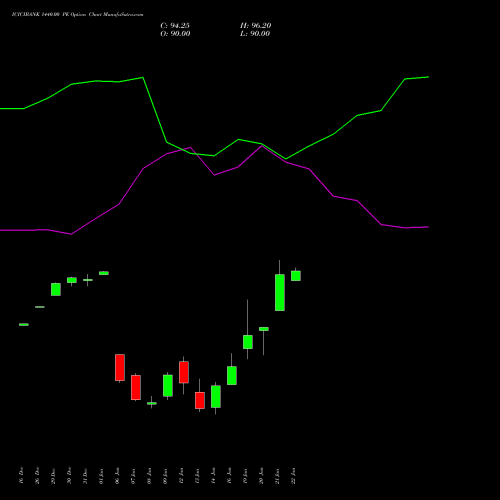Click the 19 Jan date axis label
This screenshot has width=500, height=500.
point(245,476)
